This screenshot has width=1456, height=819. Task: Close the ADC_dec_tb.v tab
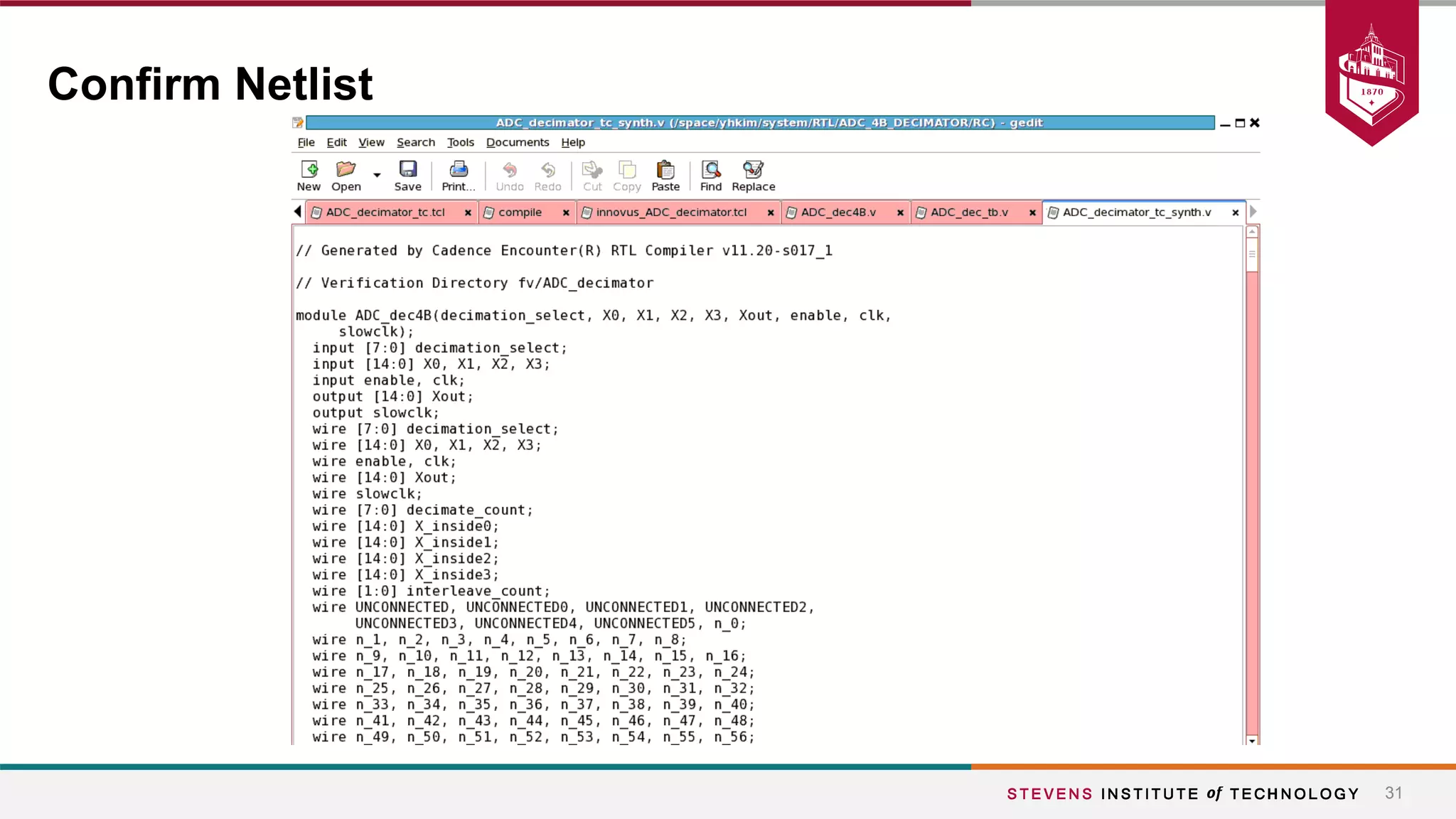pyautogui.click(x=1032, y=213)
